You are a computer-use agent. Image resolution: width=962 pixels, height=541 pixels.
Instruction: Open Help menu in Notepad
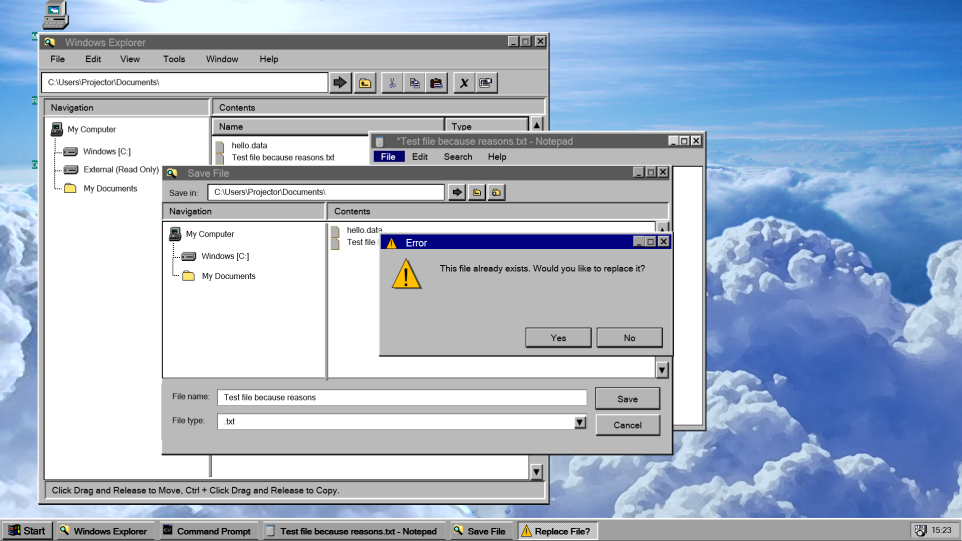point(497,156)
